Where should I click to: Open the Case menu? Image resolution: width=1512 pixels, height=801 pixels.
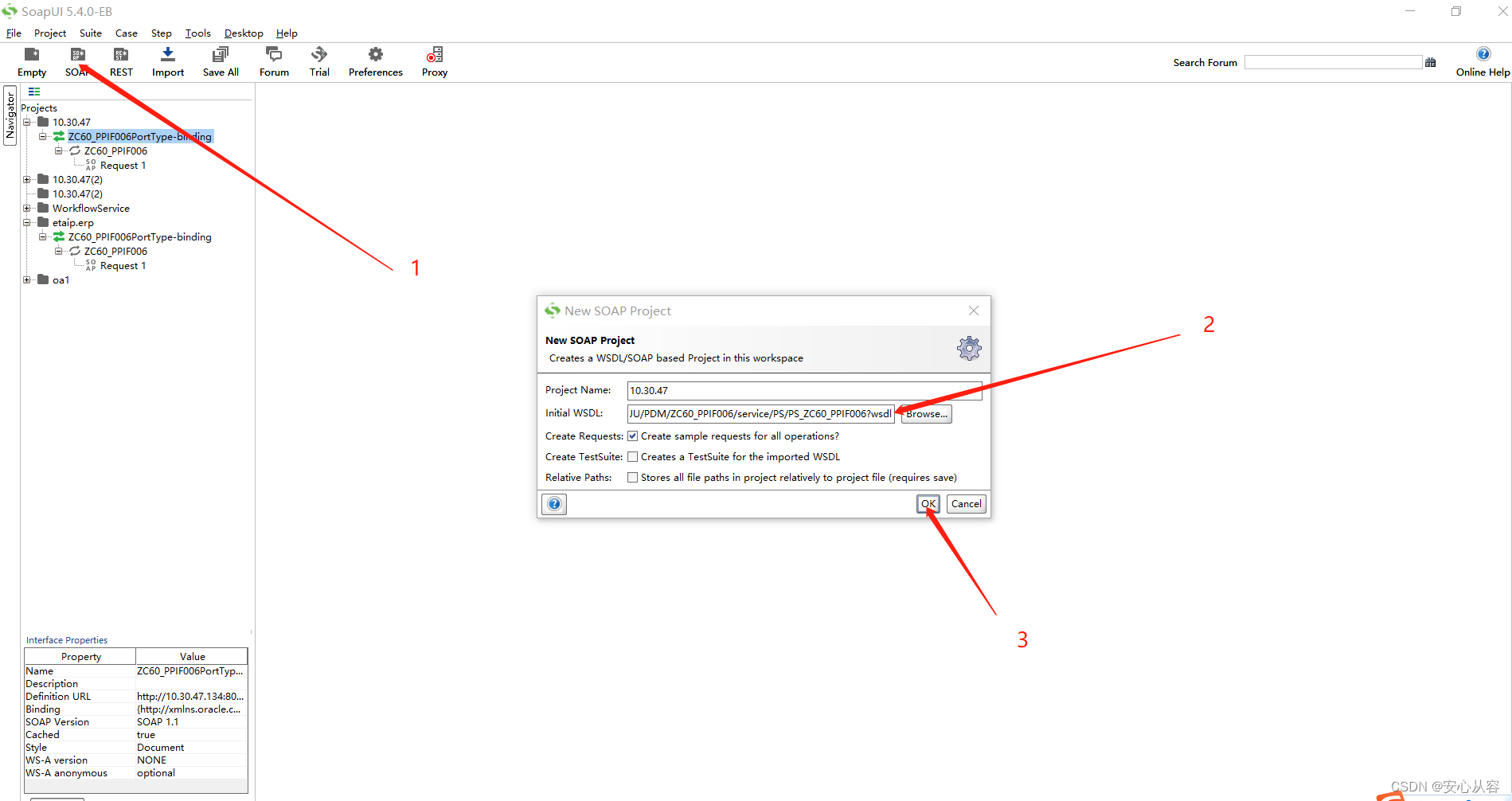pos(127,33)
